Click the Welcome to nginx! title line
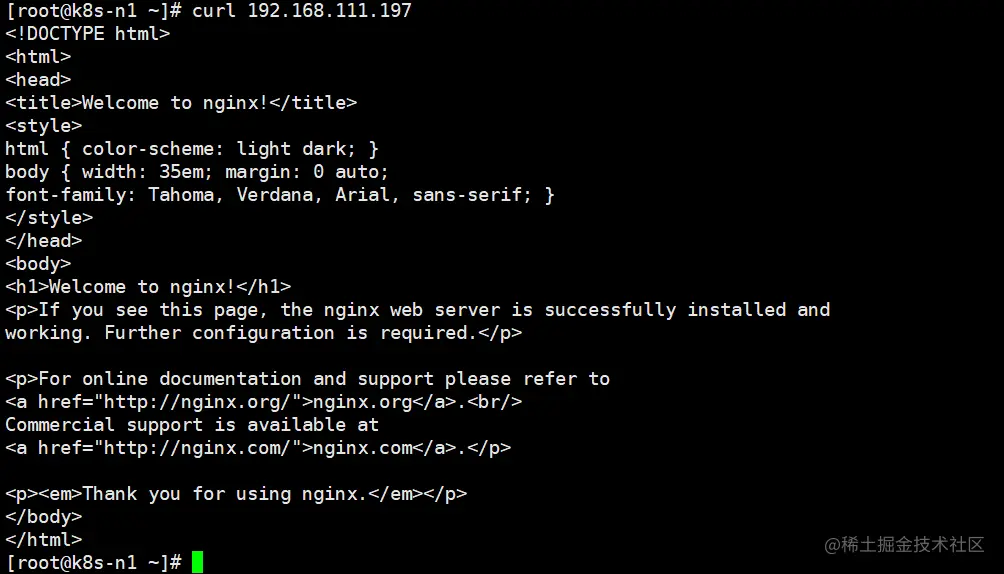The width and height of the screenshot is (1004, 574). tap(181, 103)
